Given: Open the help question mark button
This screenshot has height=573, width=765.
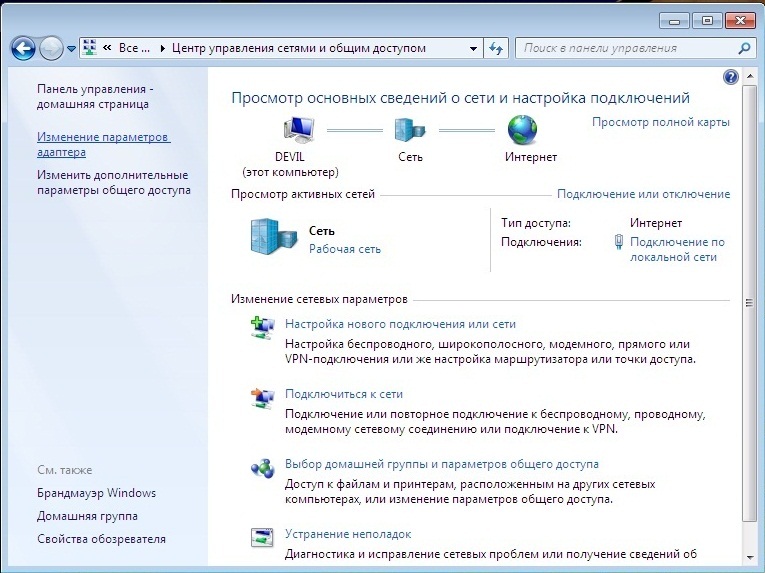Looking at the screenshot, I should (x=730, y=77).
